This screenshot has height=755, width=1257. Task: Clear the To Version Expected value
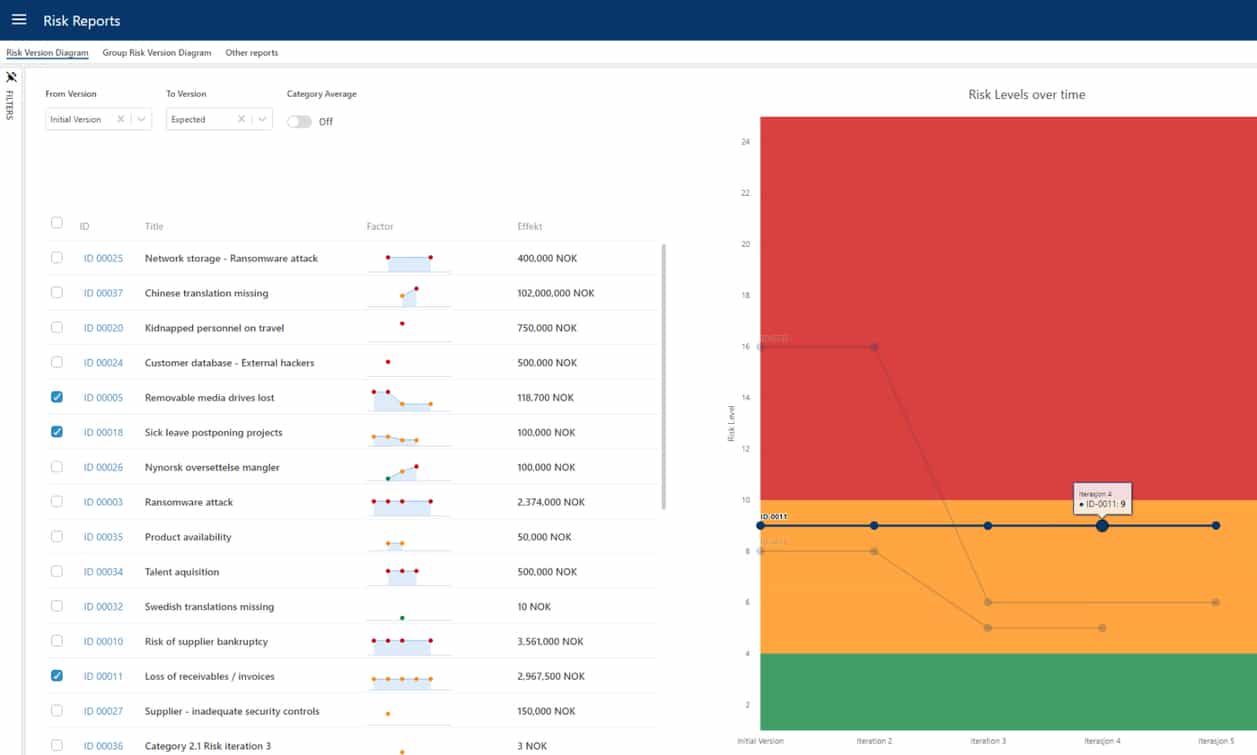tap(241, 119)
